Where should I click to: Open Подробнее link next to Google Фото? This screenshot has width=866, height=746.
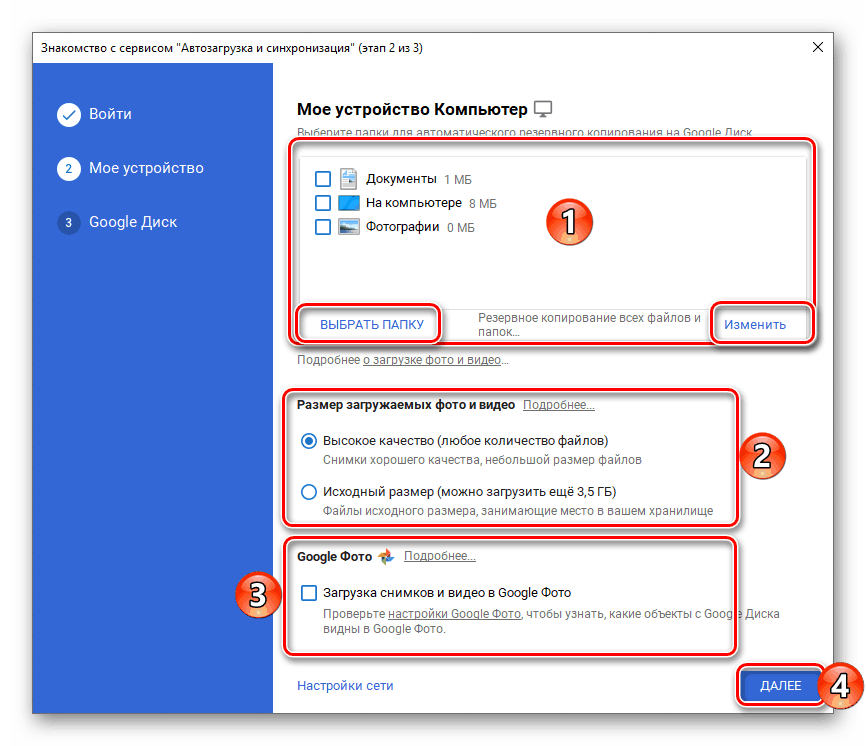440,556
